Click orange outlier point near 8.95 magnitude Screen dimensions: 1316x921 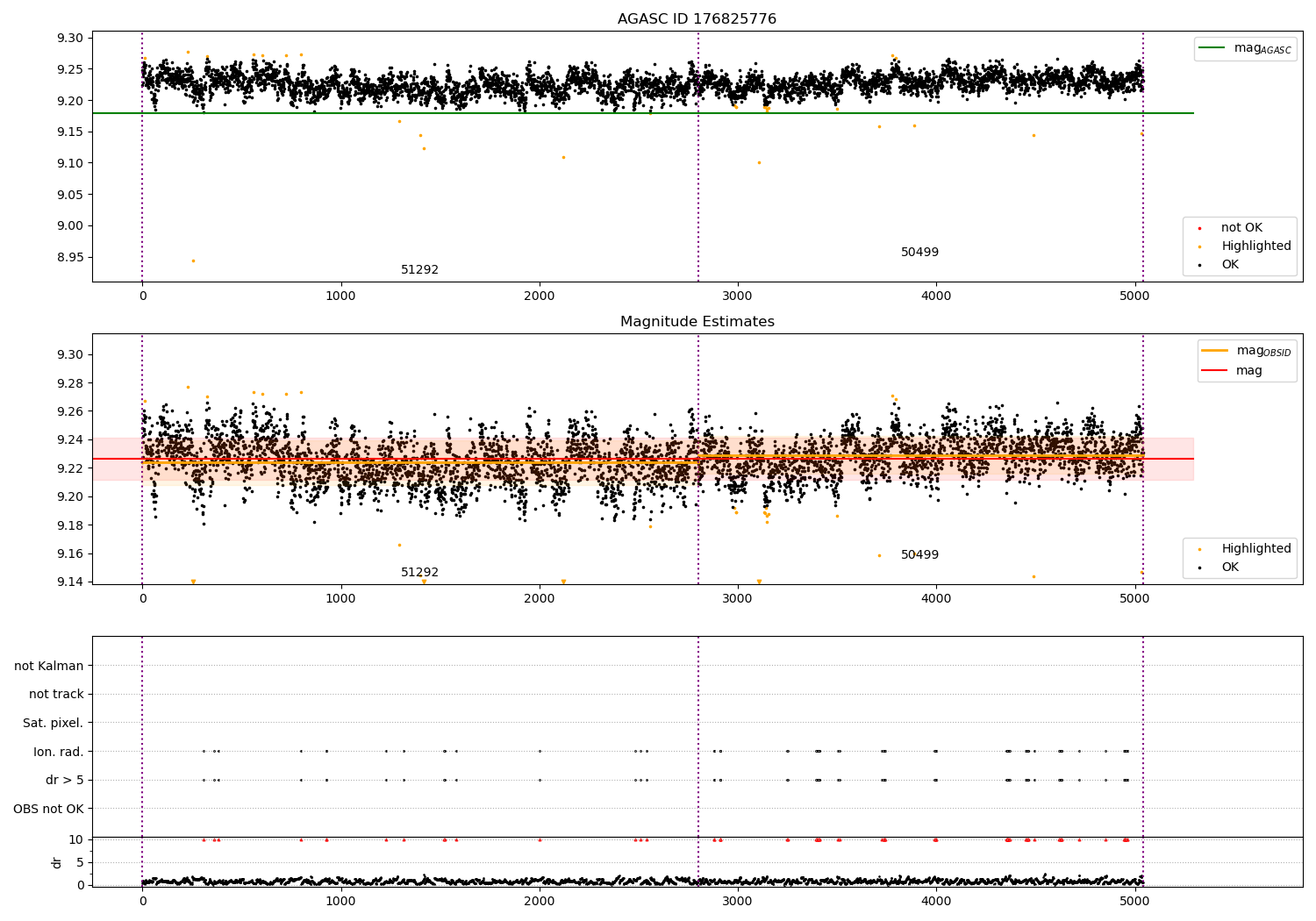pyautogui.click(x=193, y=261)
